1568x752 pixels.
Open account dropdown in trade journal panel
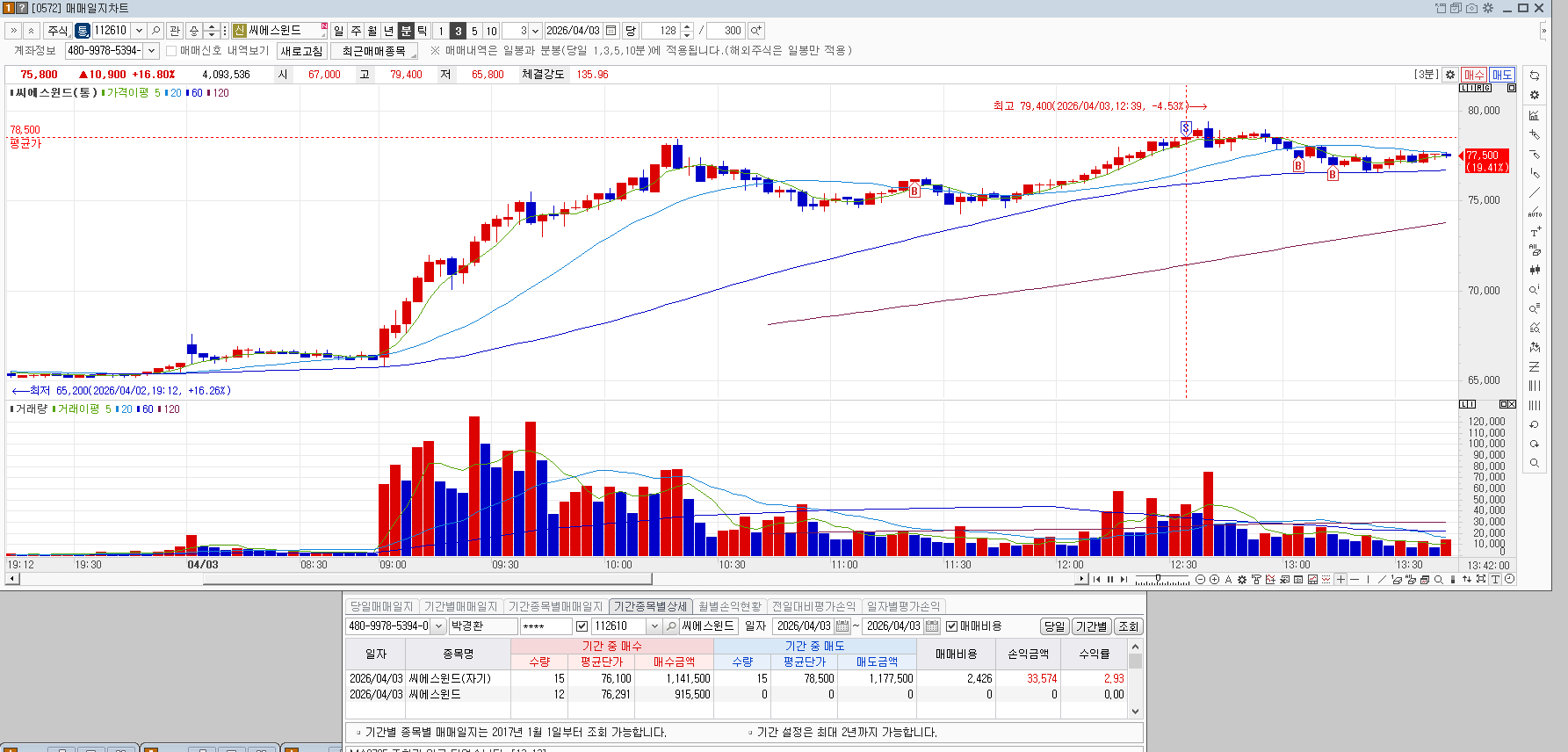[x=438, y=626]
